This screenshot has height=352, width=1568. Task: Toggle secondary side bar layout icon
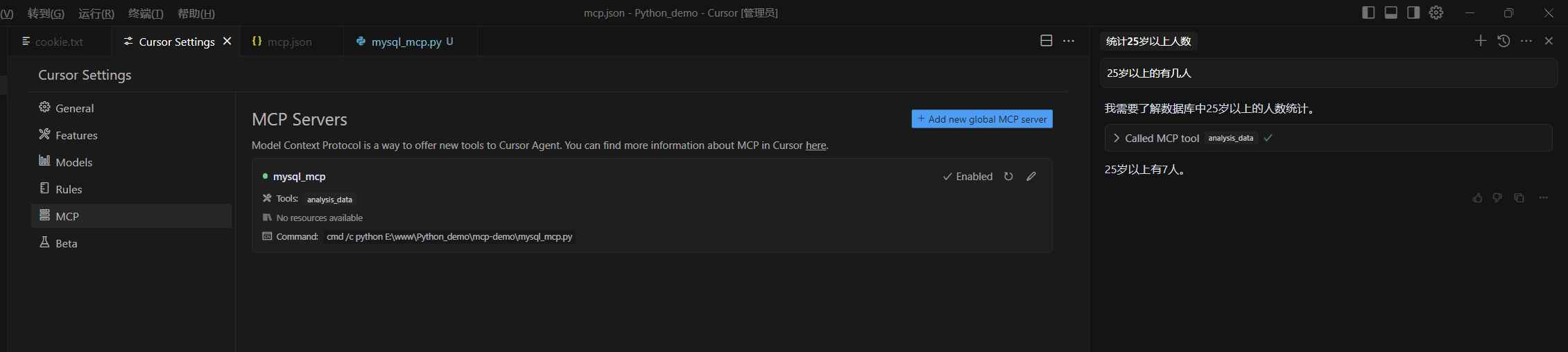1413,12
